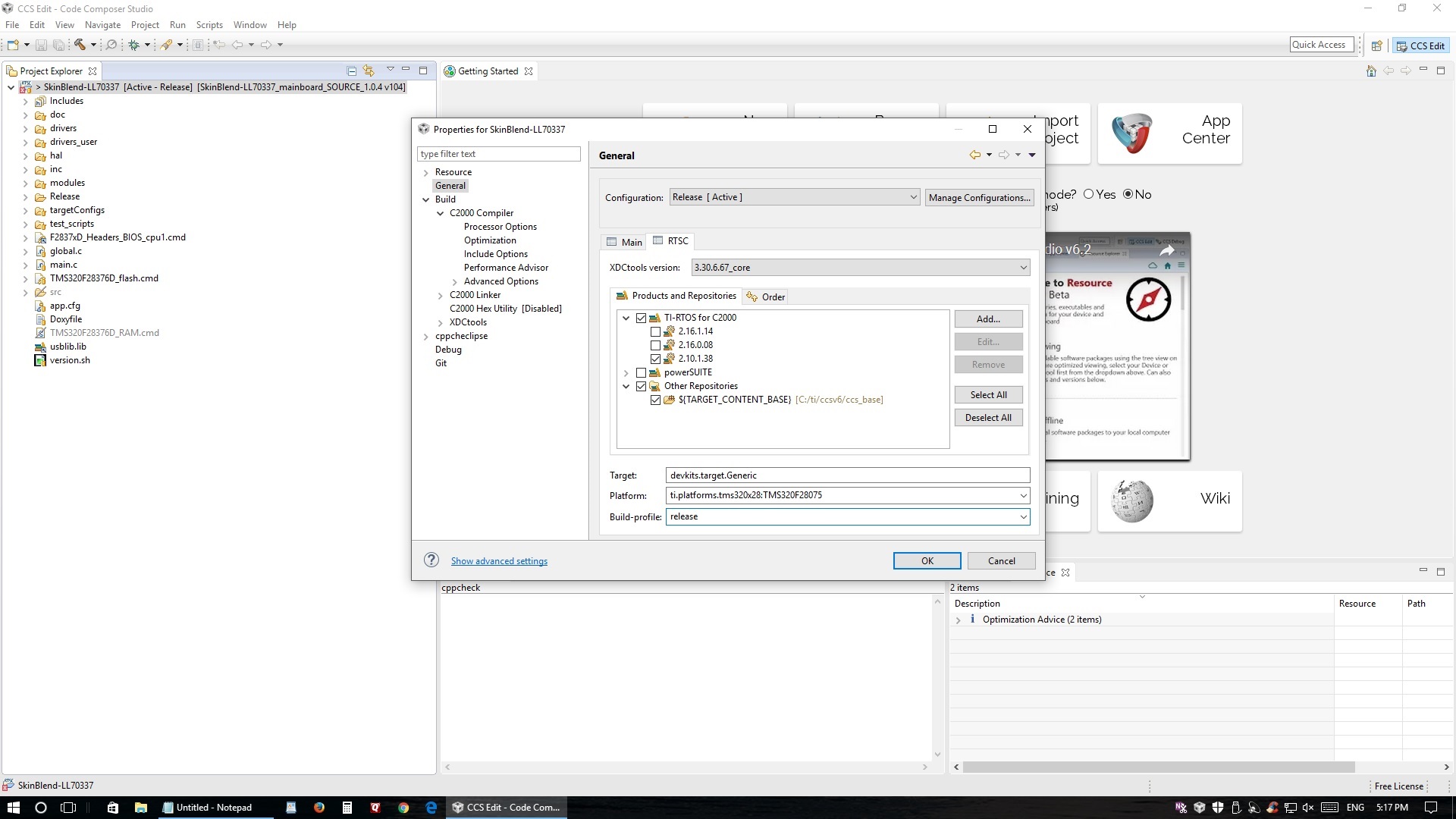Check the TI-RTOS version 2.16.1.14 box
1456x819 pixels.
pos(656,331)
